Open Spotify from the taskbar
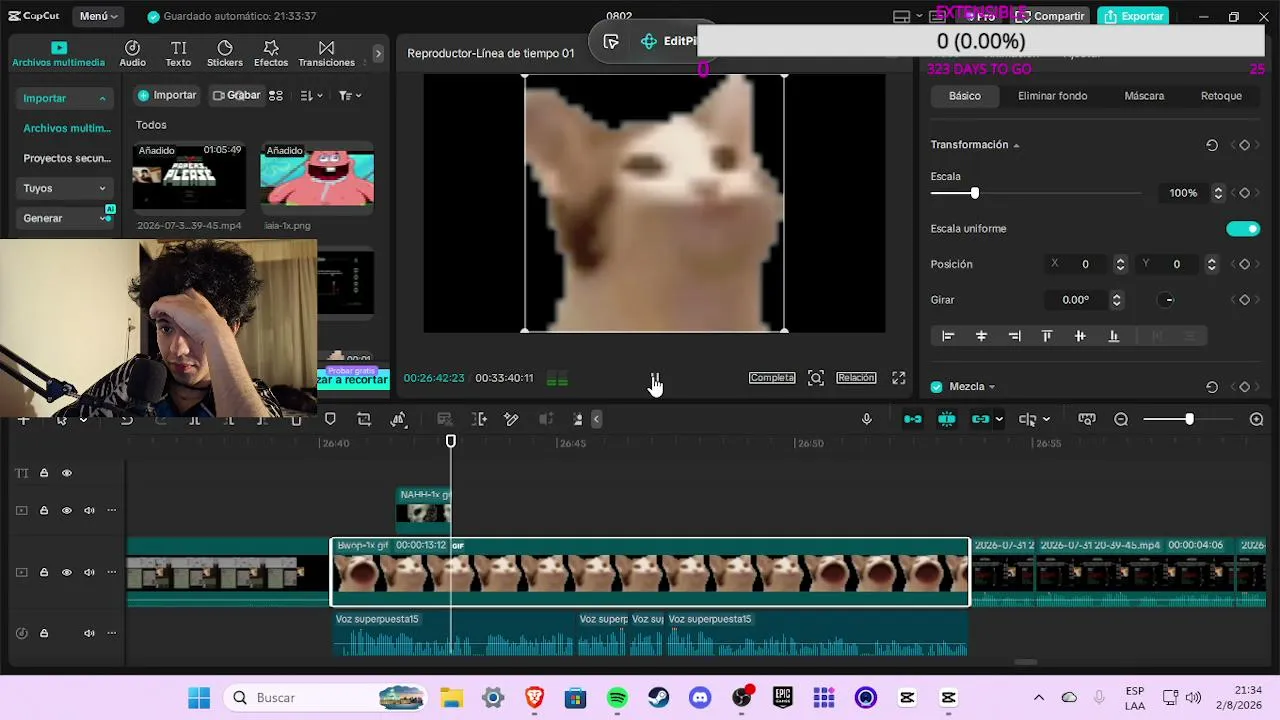 (x=617, y=698)
